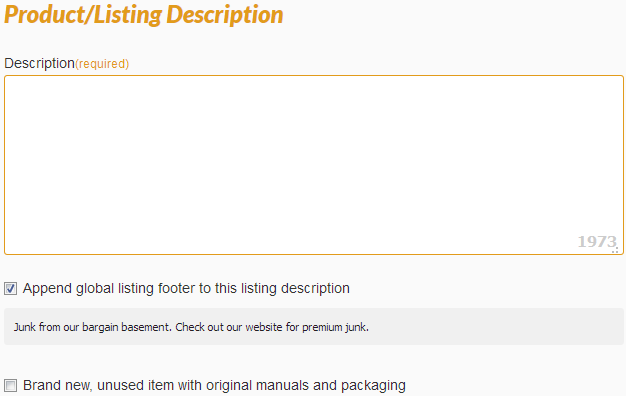This screenshot has height=396, width=626.
Task: Focus the top-left start of the Description box
Action: click(x=10, y=81)
